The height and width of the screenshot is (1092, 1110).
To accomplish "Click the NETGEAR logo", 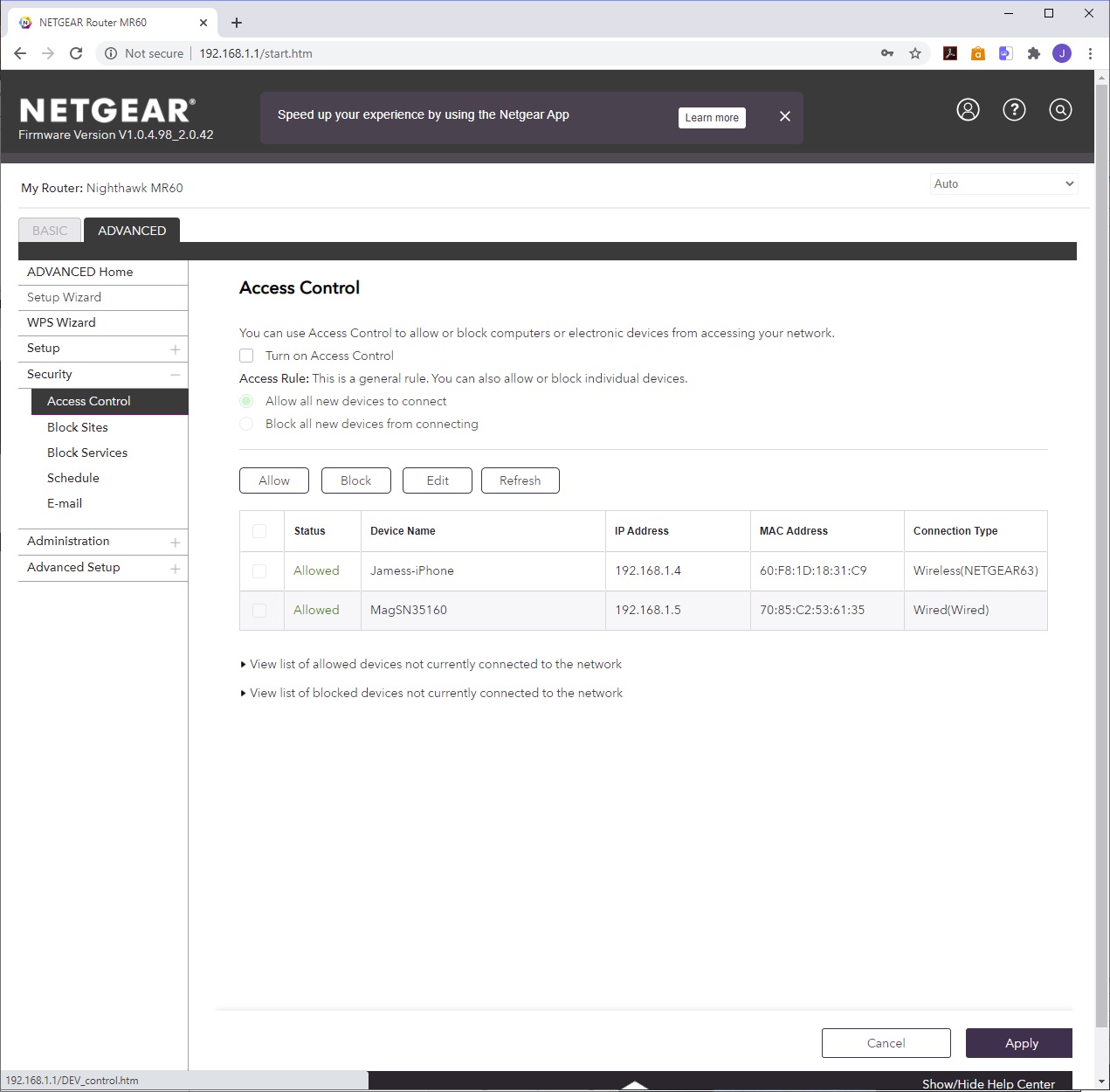I will tap(107, 110).
